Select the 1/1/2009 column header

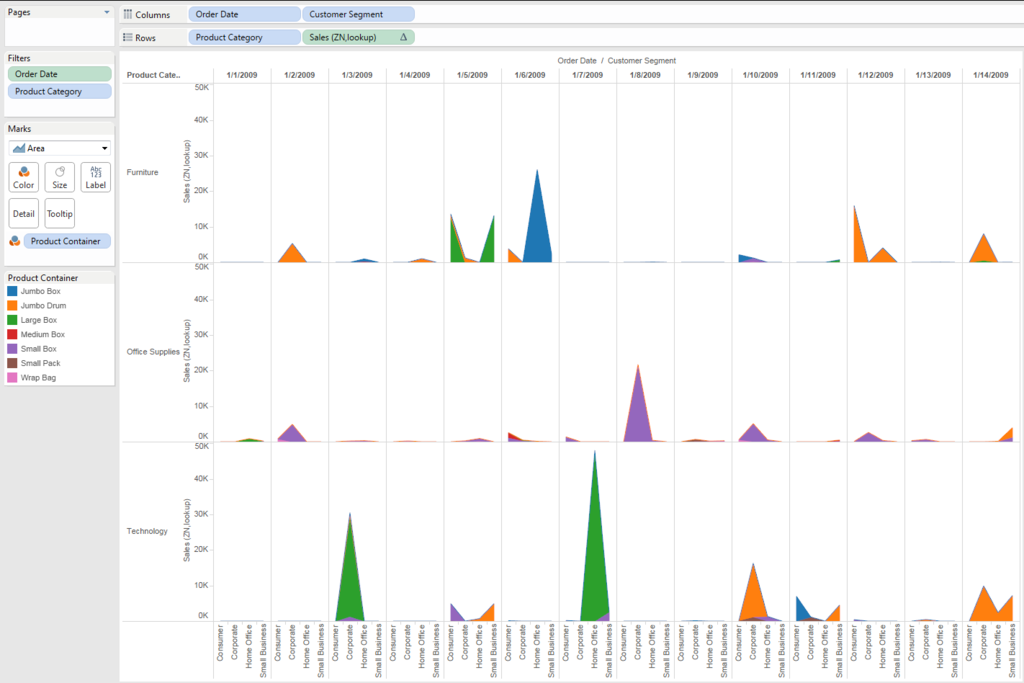(242, 75)
